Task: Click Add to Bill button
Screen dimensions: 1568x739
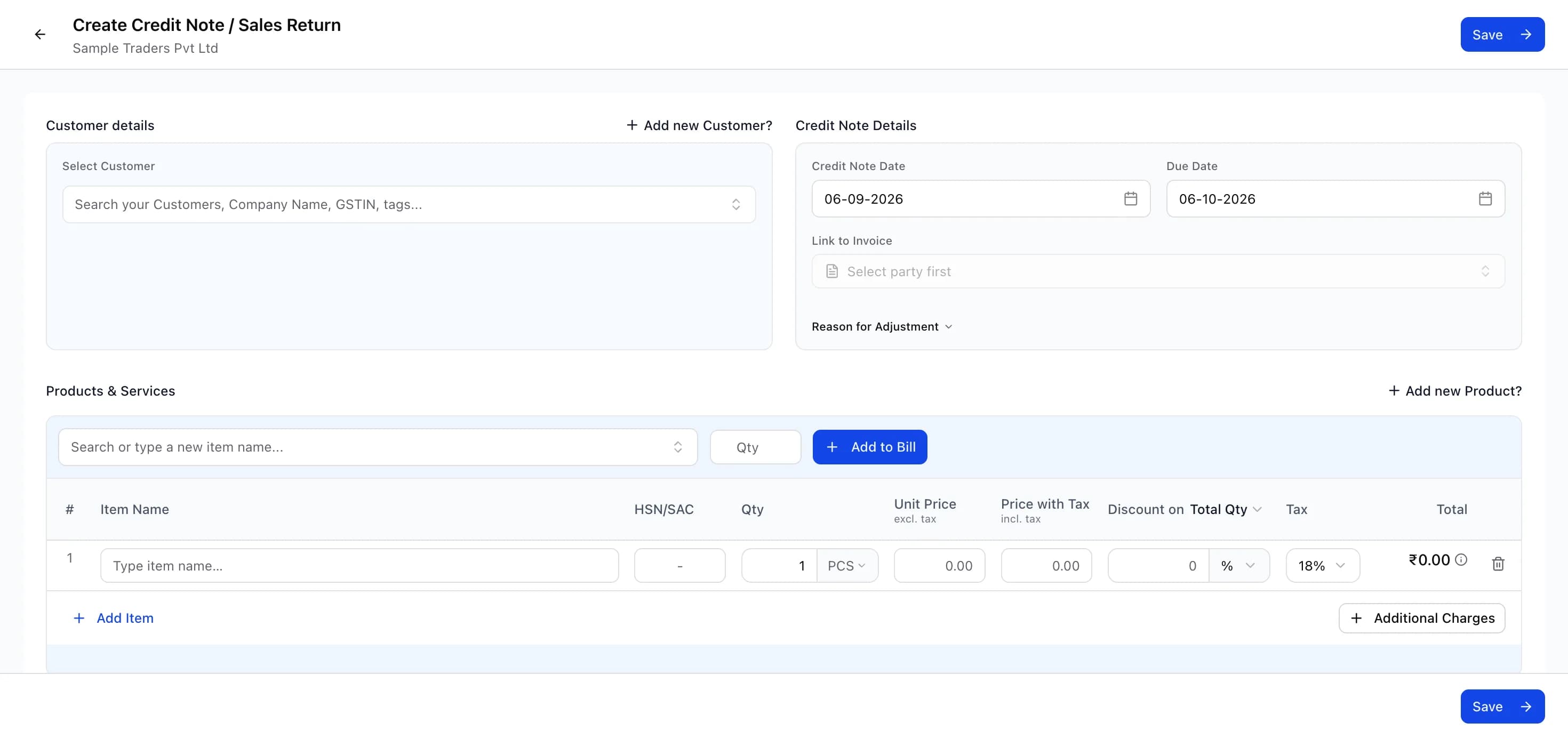Action: (870, 447)
